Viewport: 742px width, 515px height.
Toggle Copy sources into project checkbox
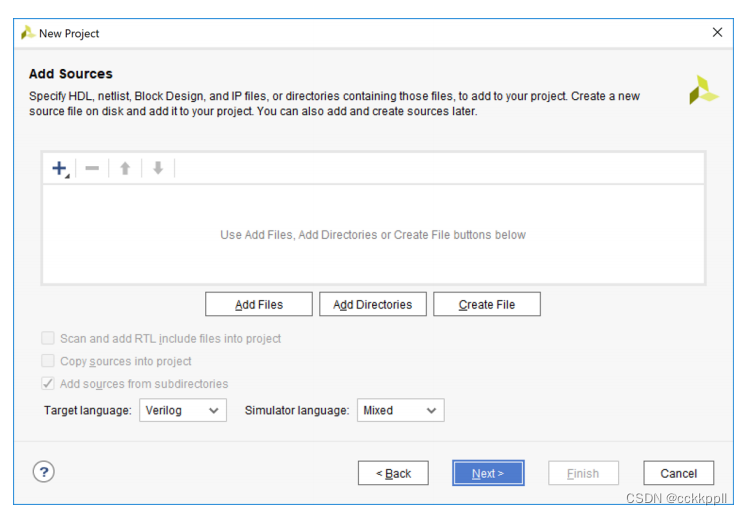[x=48, y=361]
